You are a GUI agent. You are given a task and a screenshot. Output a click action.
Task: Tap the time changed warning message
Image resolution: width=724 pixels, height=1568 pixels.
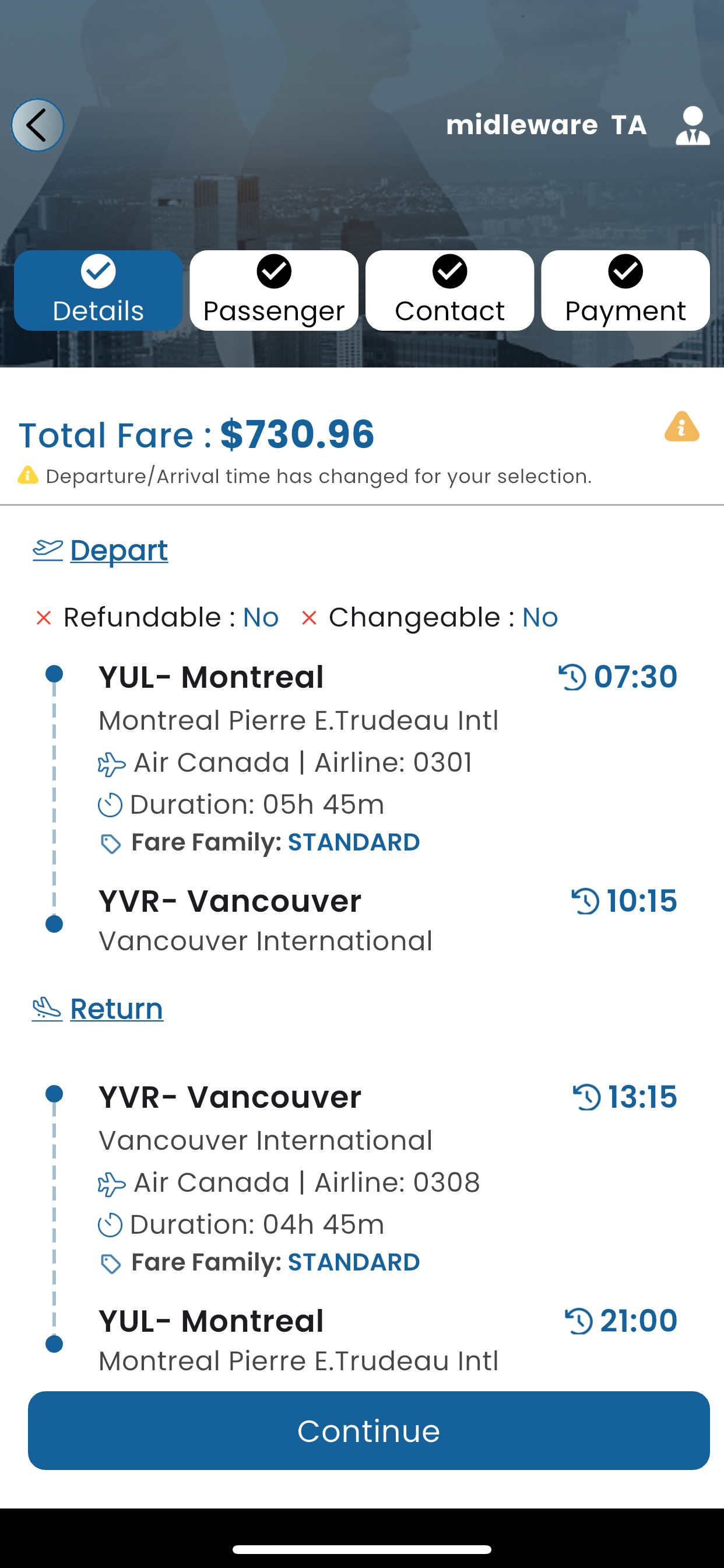318,476
